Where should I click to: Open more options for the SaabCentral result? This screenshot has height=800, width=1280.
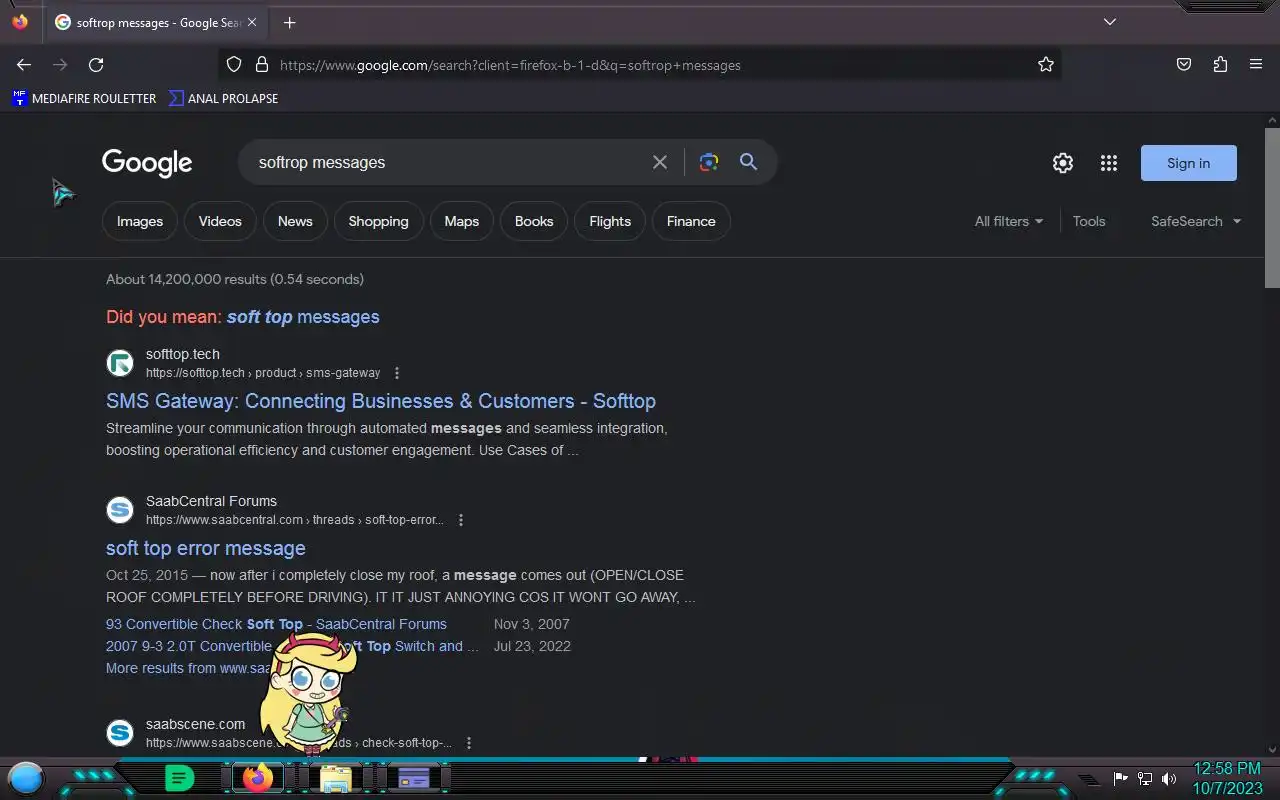click(461, 520)
